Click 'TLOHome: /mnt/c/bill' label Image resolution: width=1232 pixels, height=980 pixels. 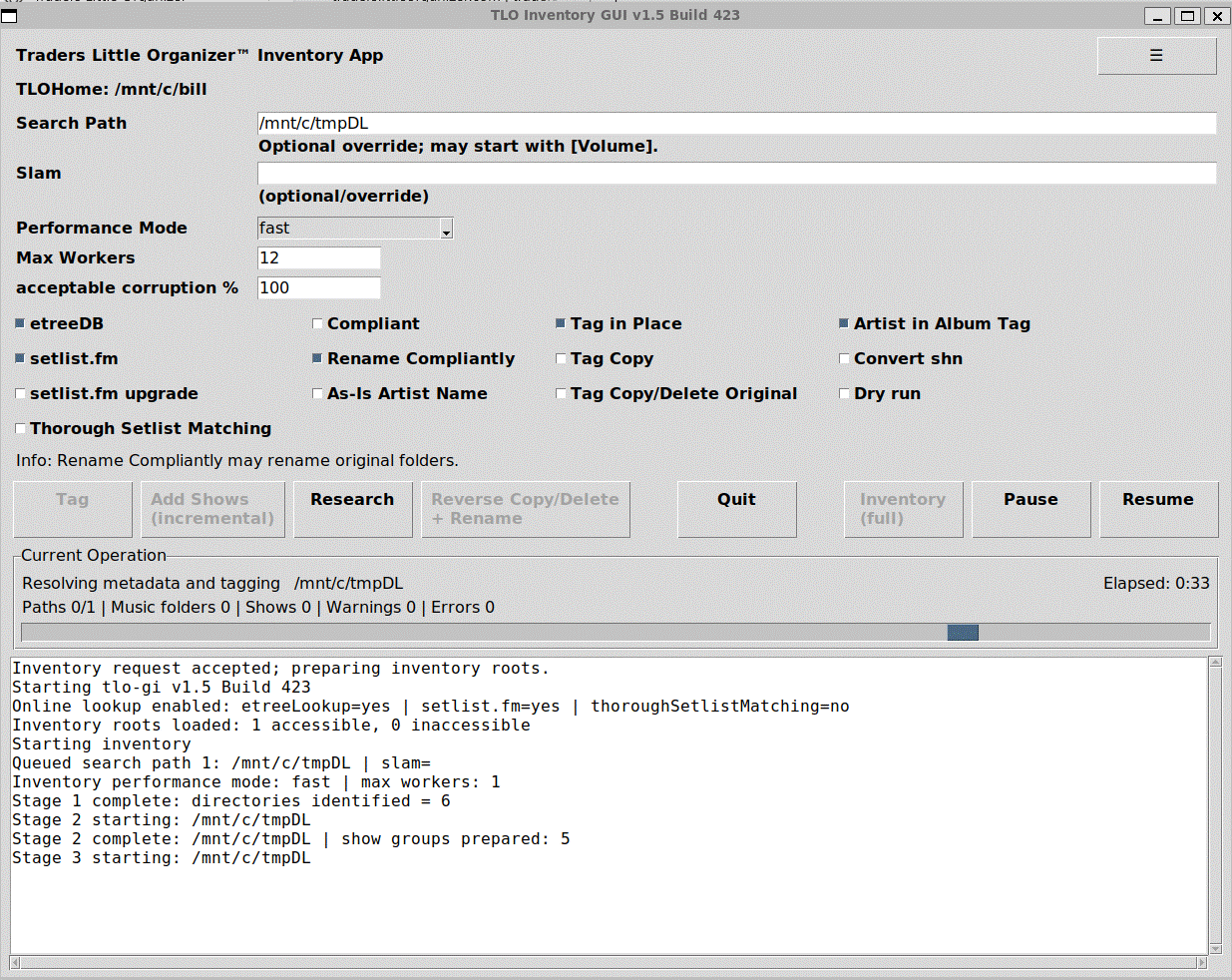click(112, 90)
